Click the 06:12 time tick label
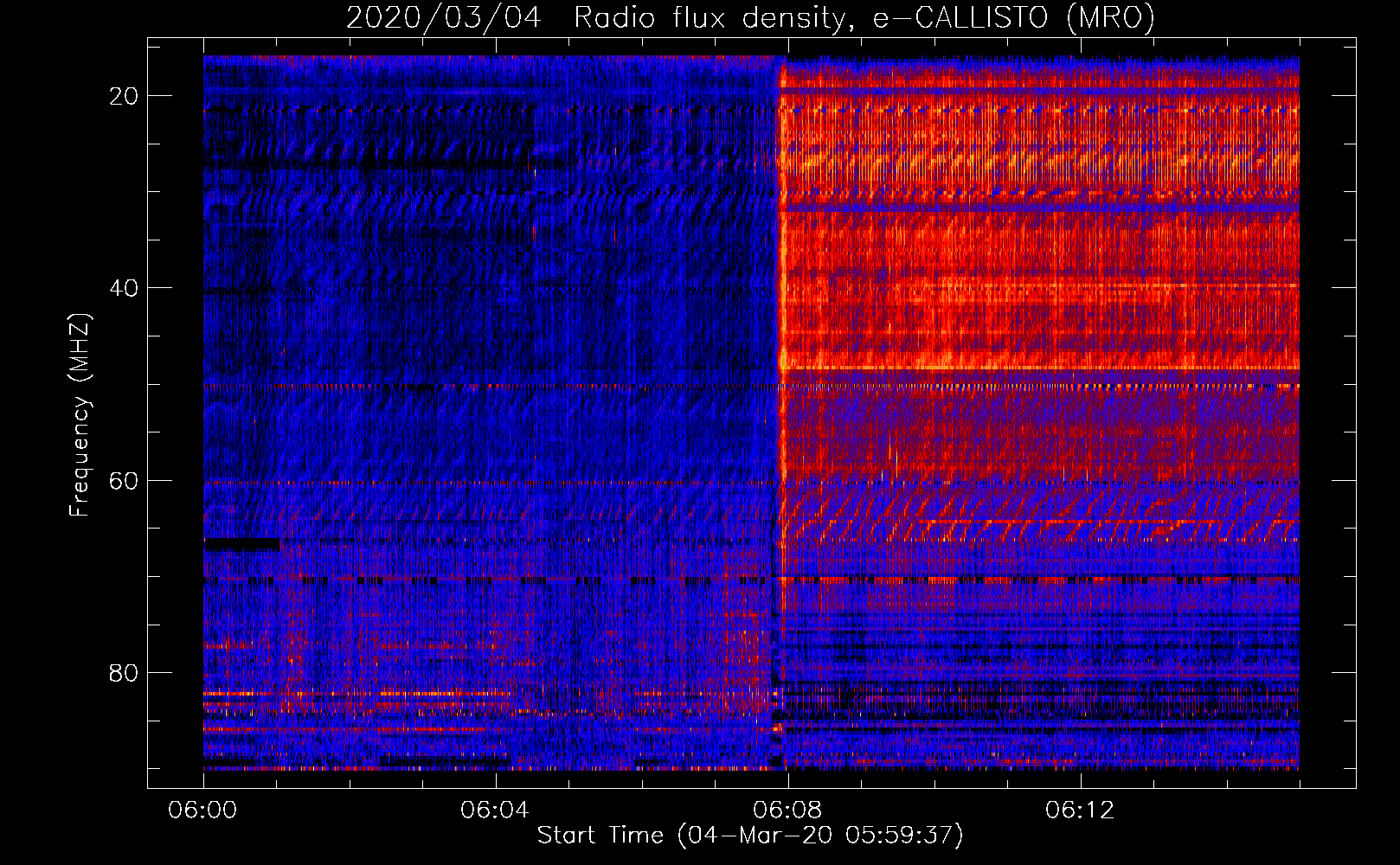 pyautogui.click(x=1080, y=810)
